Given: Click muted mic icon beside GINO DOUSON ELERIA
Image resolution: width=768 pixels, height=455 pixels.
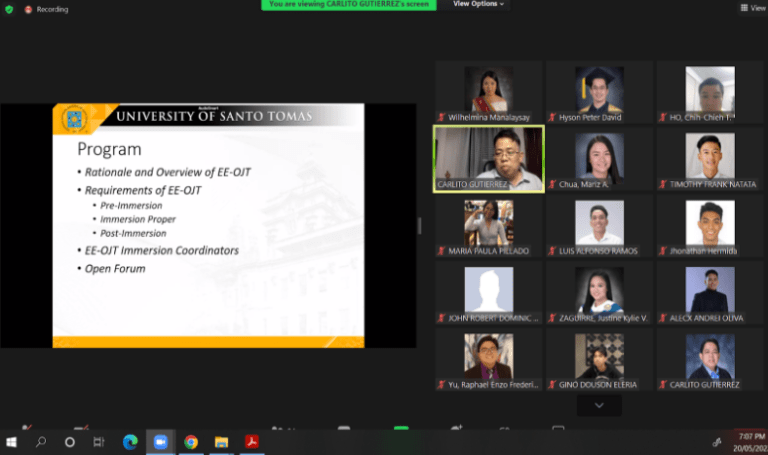Looking at the screenshot, I should point(552,385).
